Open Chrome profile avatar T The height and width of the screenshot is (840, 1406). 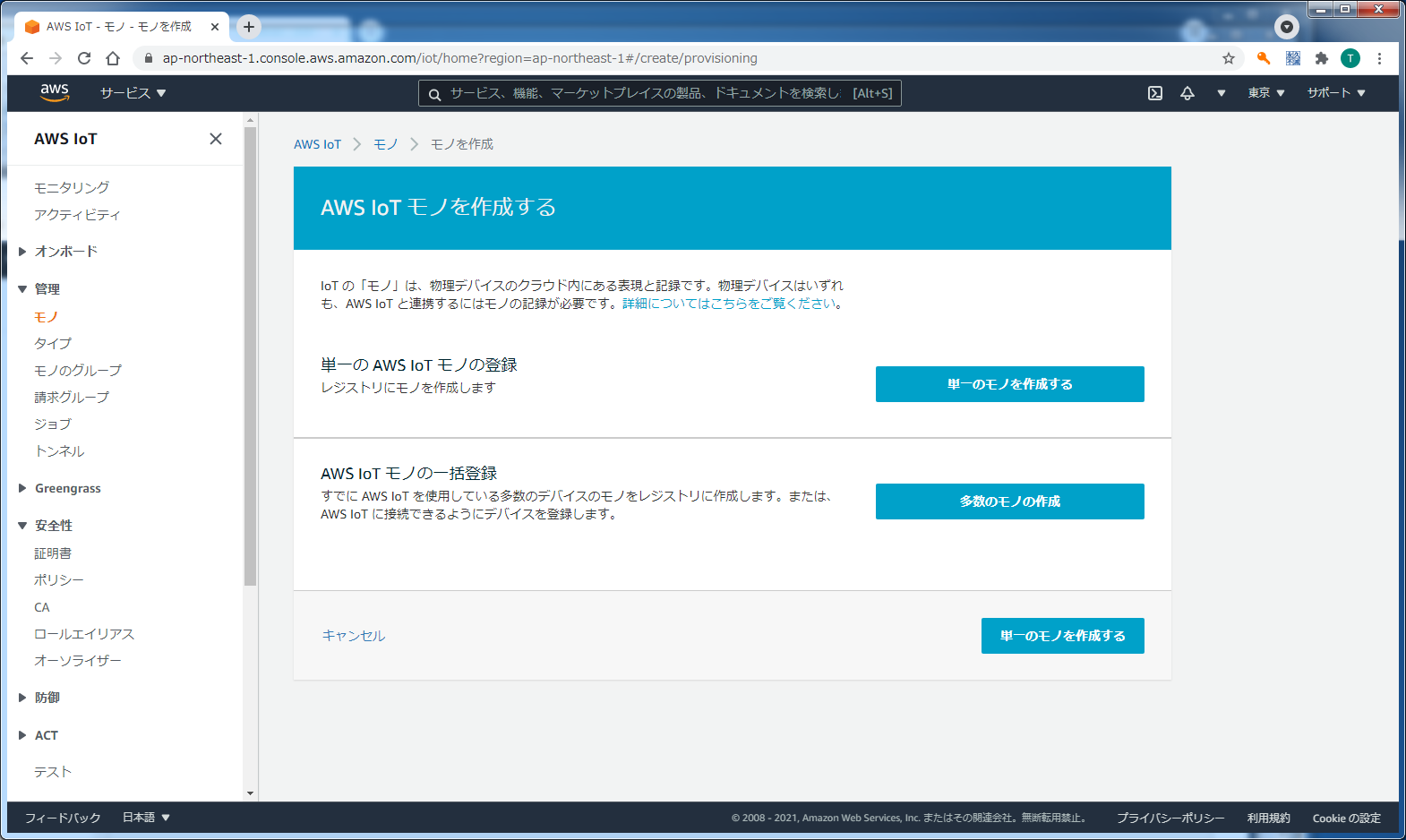(1350, 58)
